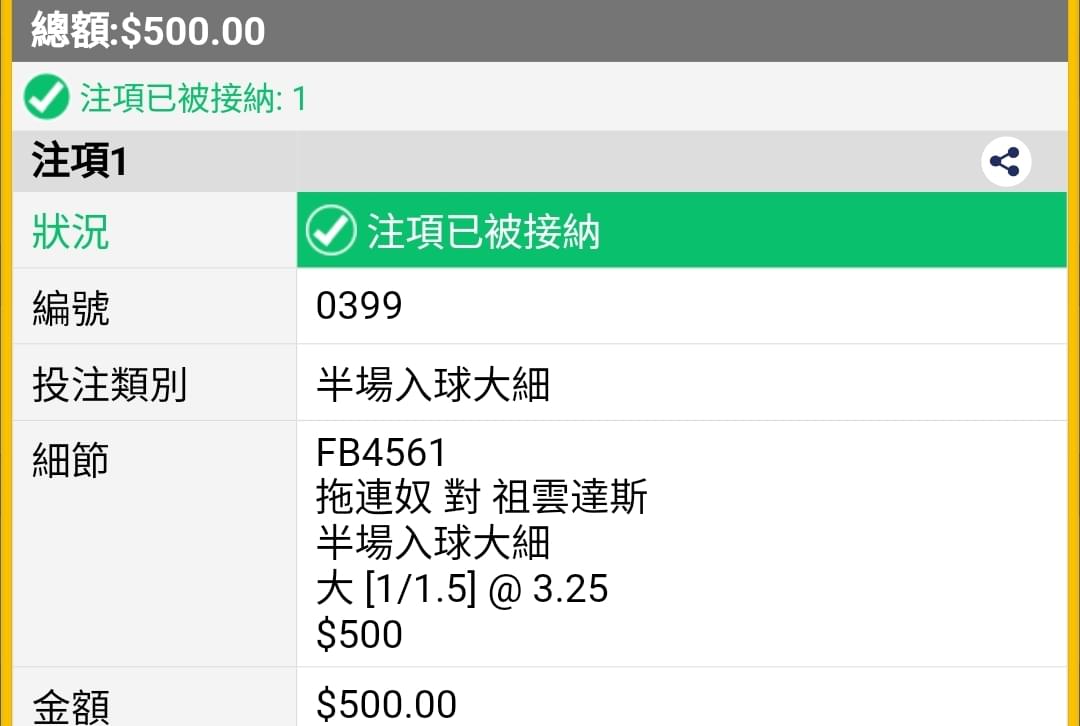The width and height of the screenshot is (1080, 726).
Task: Click the 狀況 row label
Action: [x=71, y=231]
